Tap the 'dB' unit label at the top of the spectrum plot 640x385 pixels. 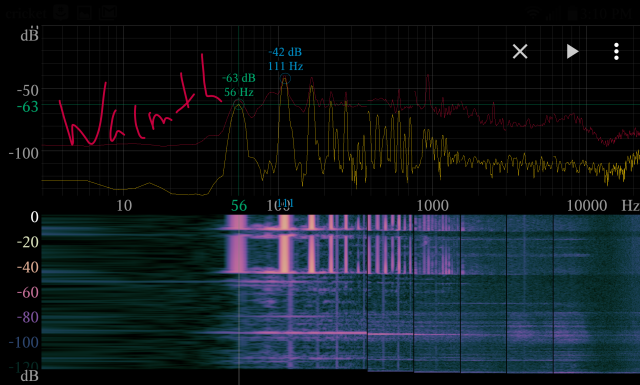[29, 36]
